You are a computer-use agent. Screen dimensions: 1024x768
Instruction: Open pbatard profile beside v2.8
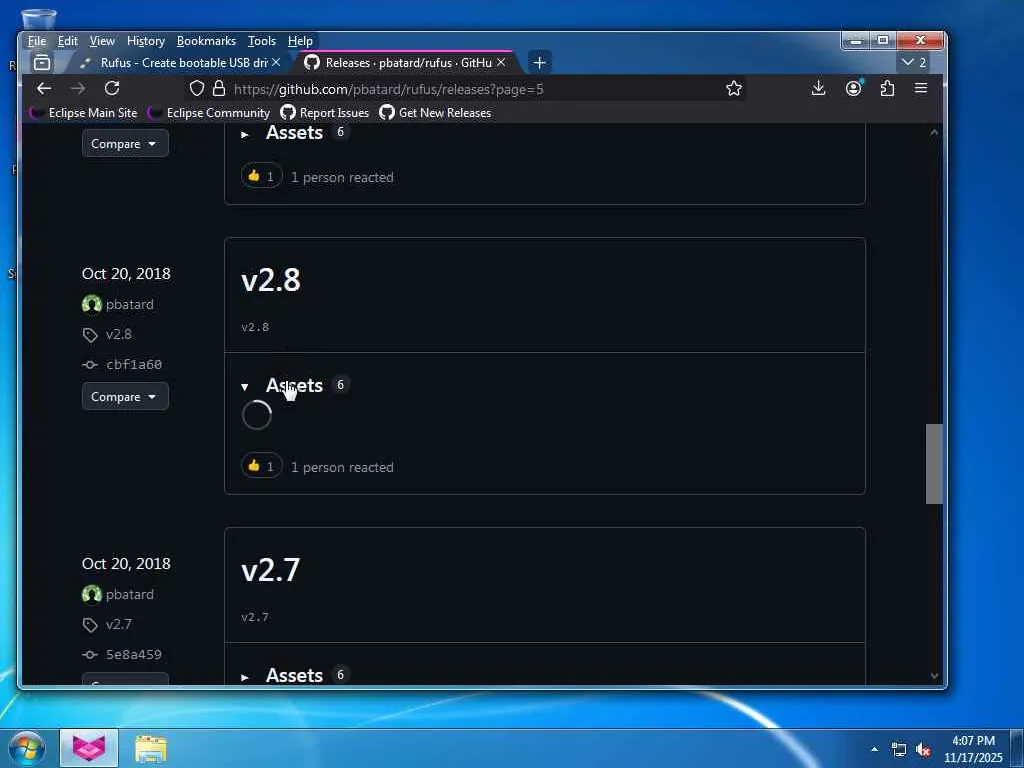pos(129,304)
